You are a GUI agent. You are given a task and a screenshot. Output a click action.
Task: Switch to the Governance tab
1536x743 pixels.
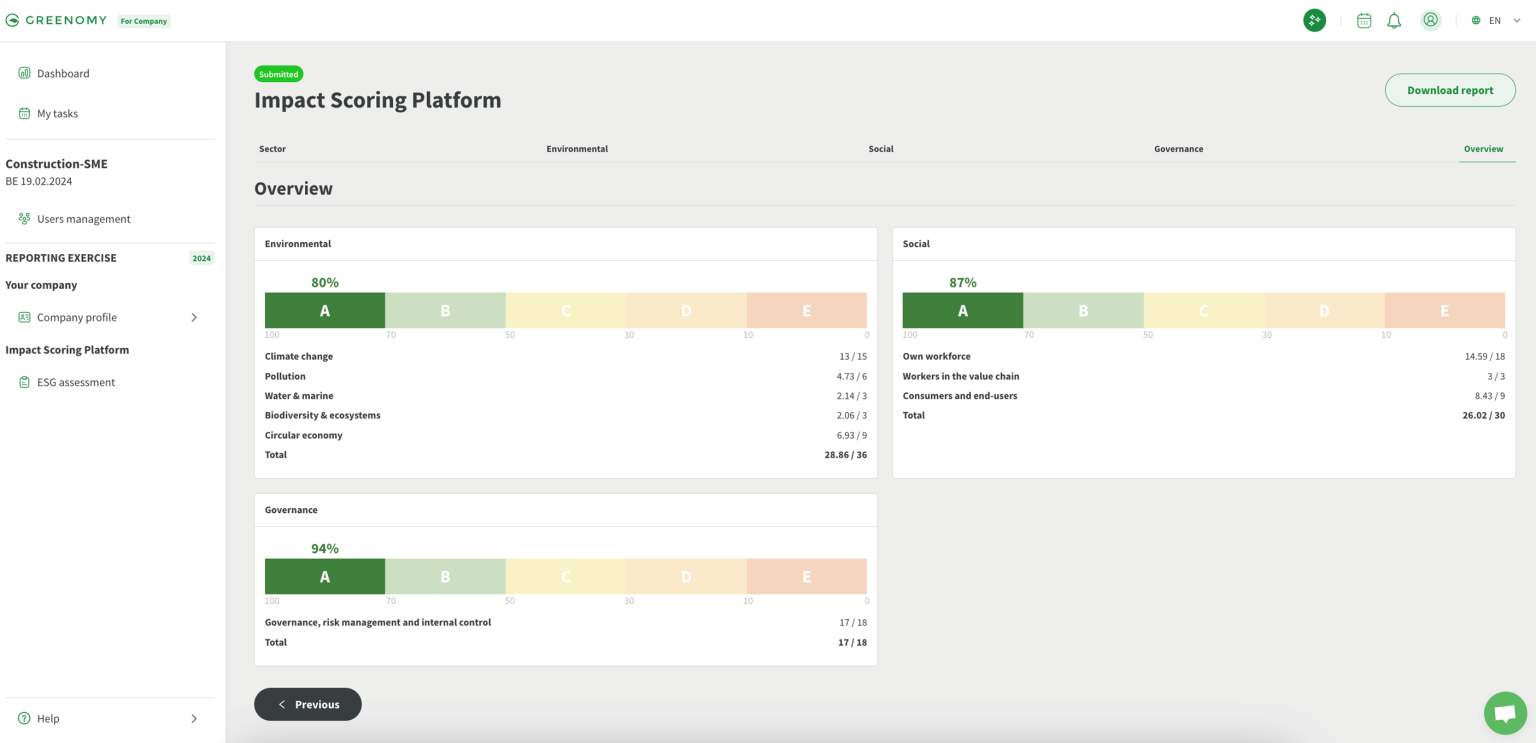click(1178, 149)
